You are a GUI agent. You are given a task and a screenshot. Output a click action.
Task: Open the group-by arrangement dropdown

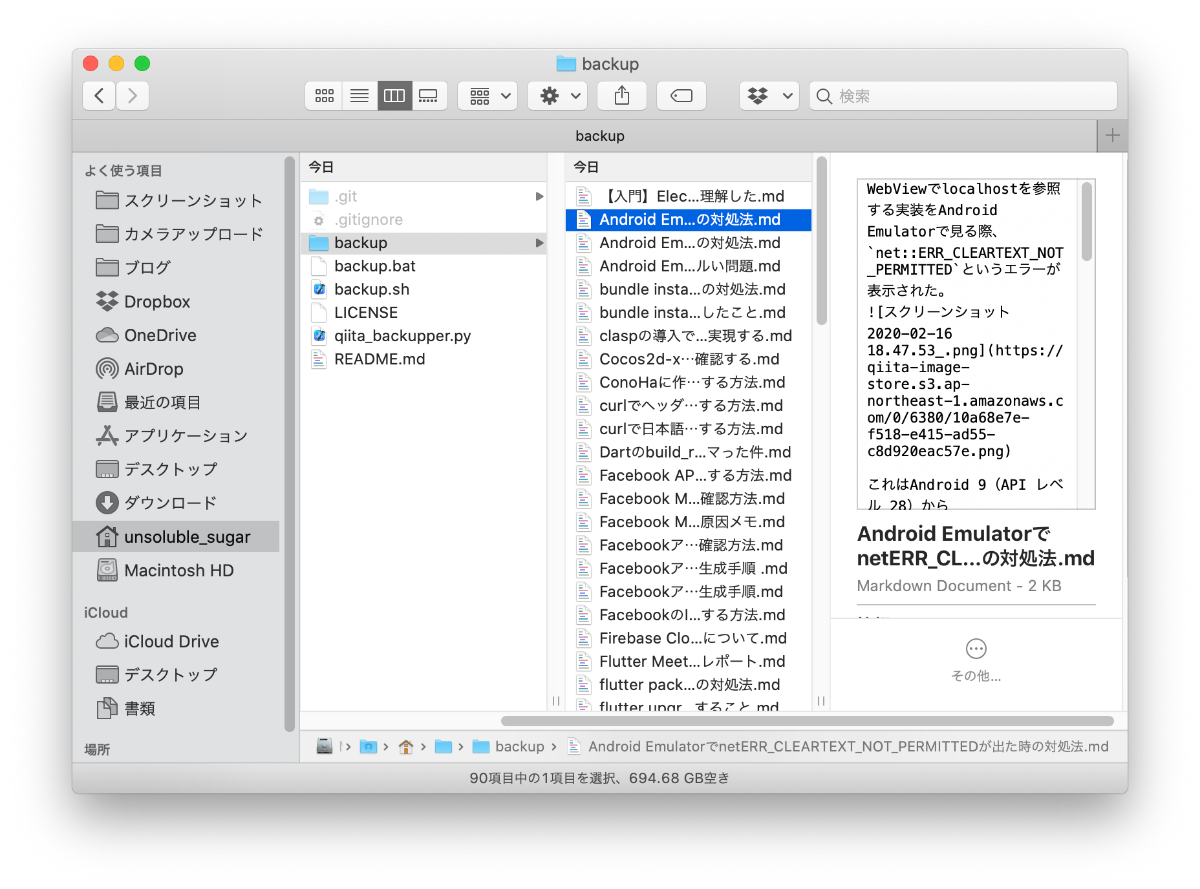coord(487,96)
